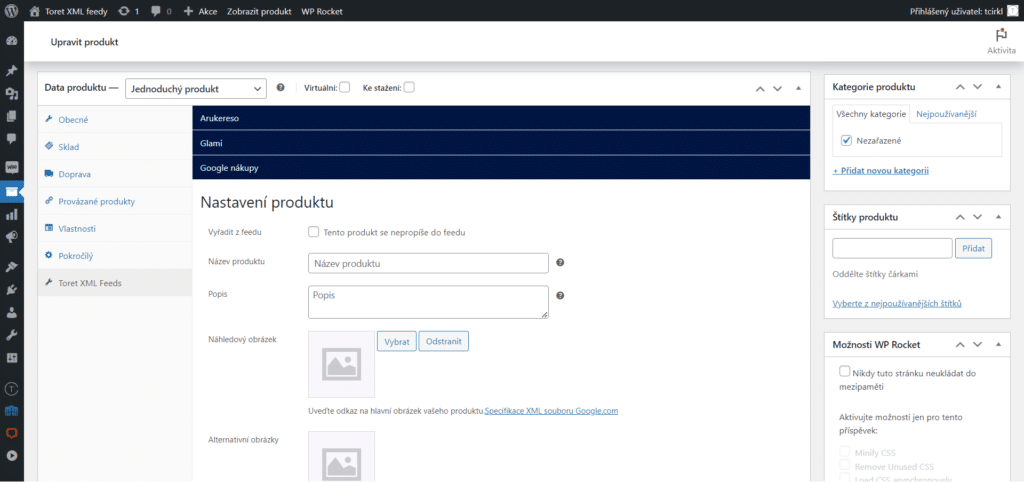Collapse the Možnosti WP Rocket panel triangle

coord(998,344)
